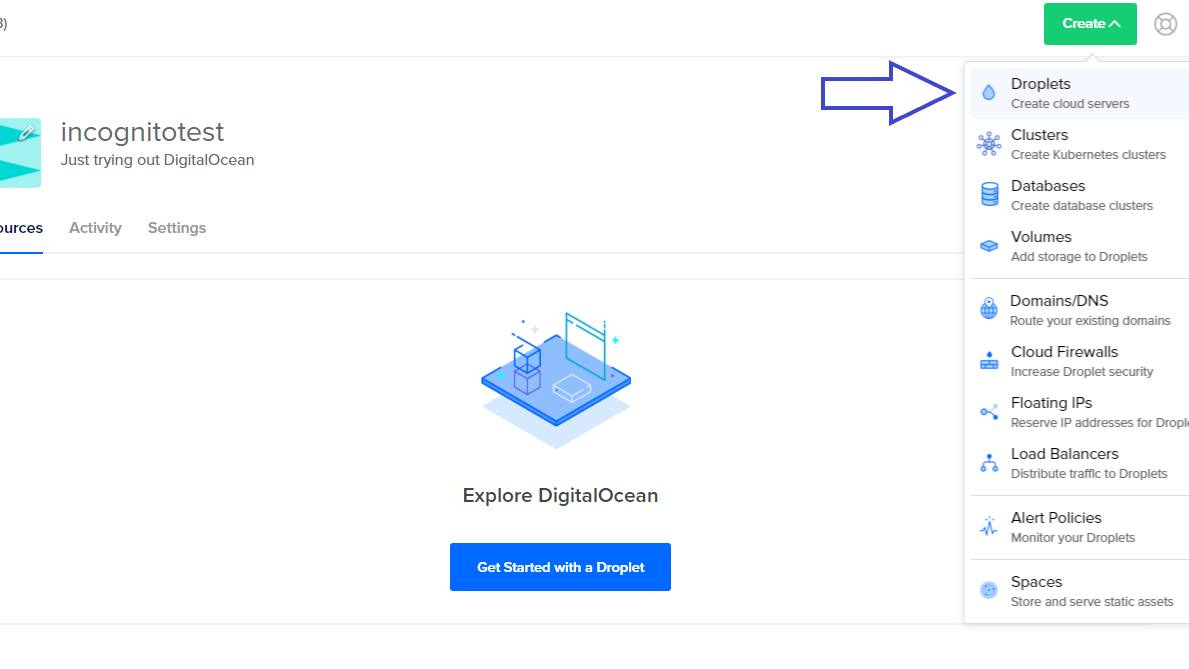This screenshot has height=669, width=1189.
Task: Switch to the Activity tab
Action: tap(95, 228)
